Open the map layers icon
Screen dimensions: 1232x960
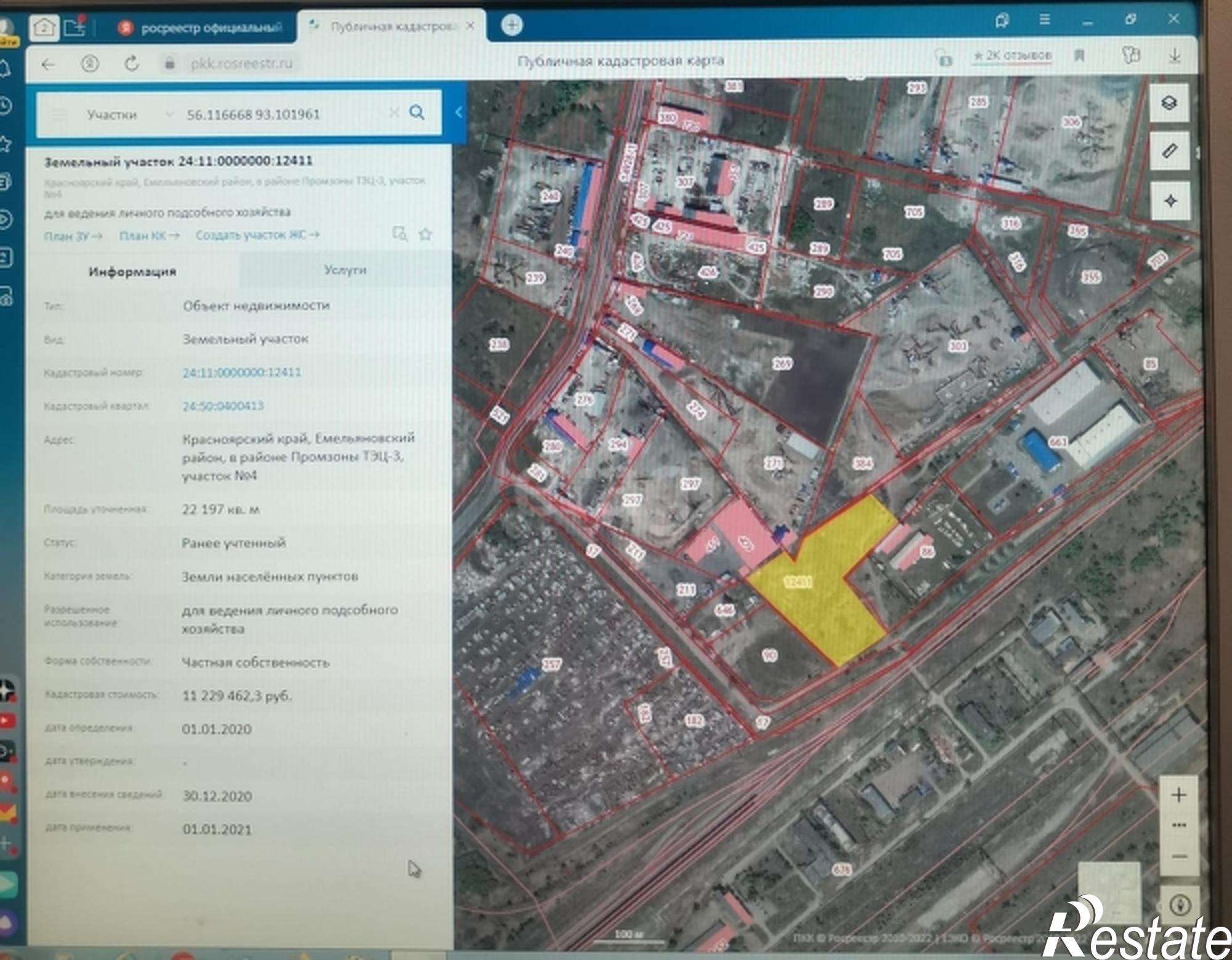point(1169,102)
